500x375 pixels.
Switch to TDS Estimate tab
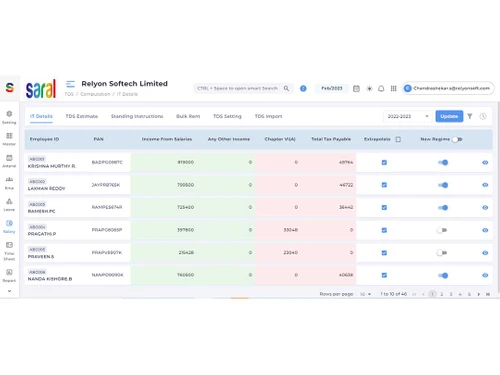(x=82, y=116)
